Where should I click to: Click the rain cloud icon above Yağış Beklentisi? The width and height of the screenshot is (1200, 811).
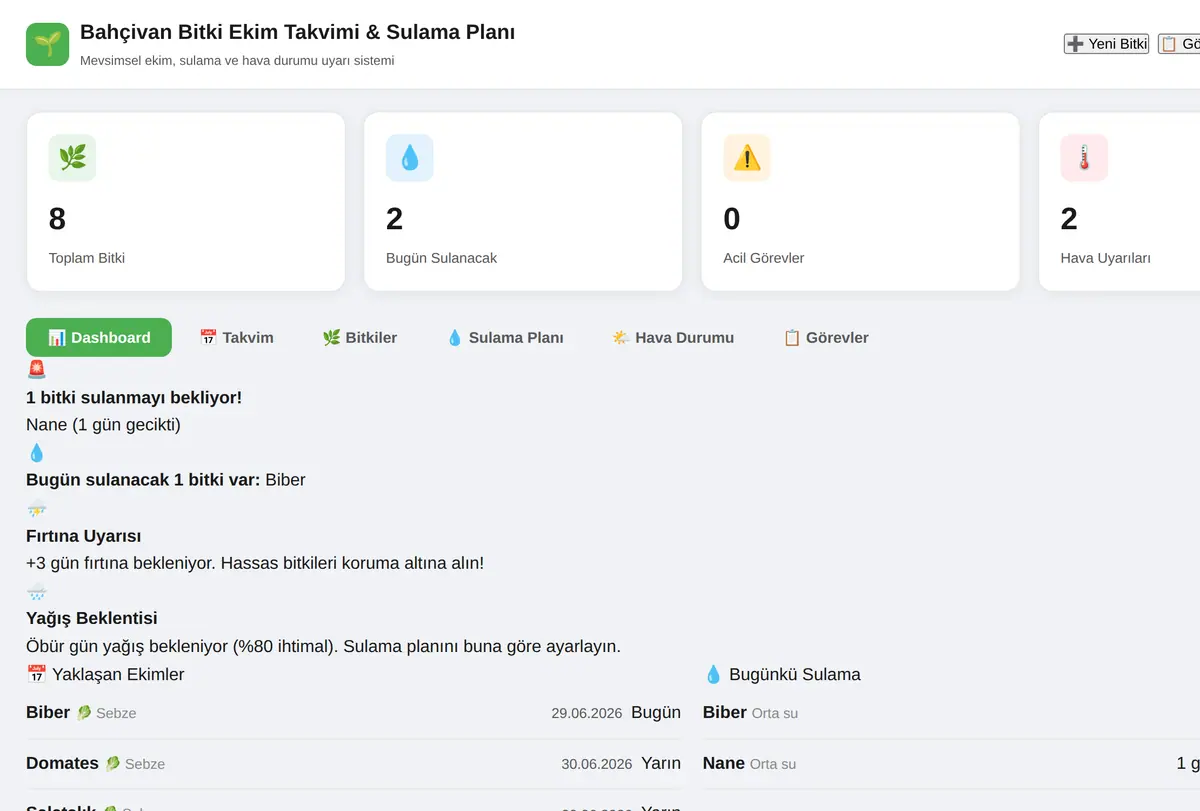37,591
